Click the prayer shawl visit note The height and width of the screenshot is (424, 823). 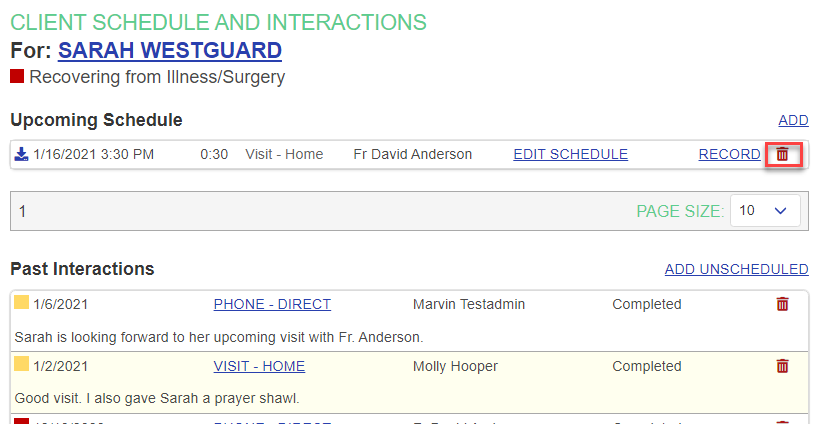(x=157, y=398)
